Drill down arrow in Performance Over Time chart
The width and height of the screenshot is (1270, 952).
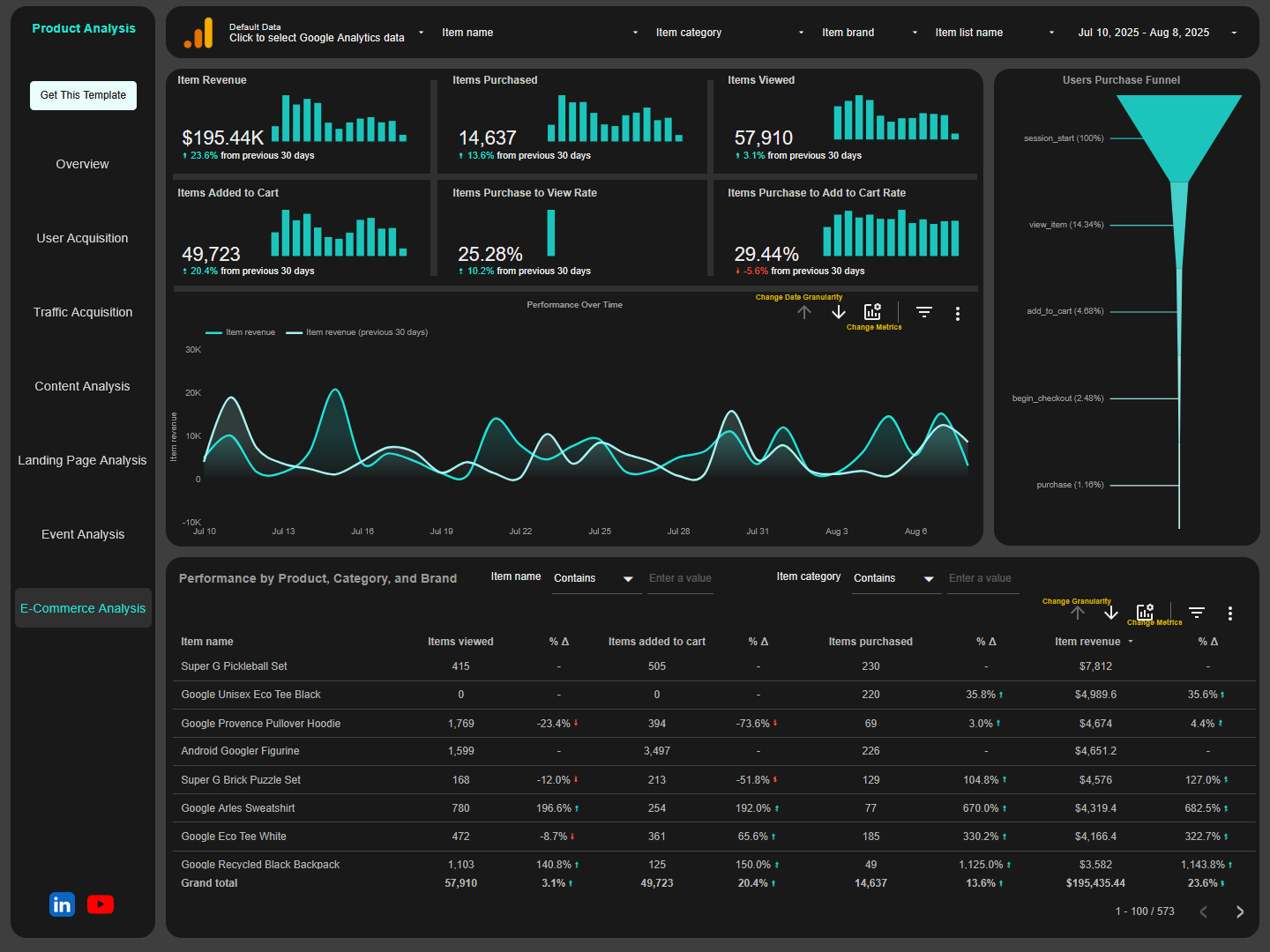[839, 312]
